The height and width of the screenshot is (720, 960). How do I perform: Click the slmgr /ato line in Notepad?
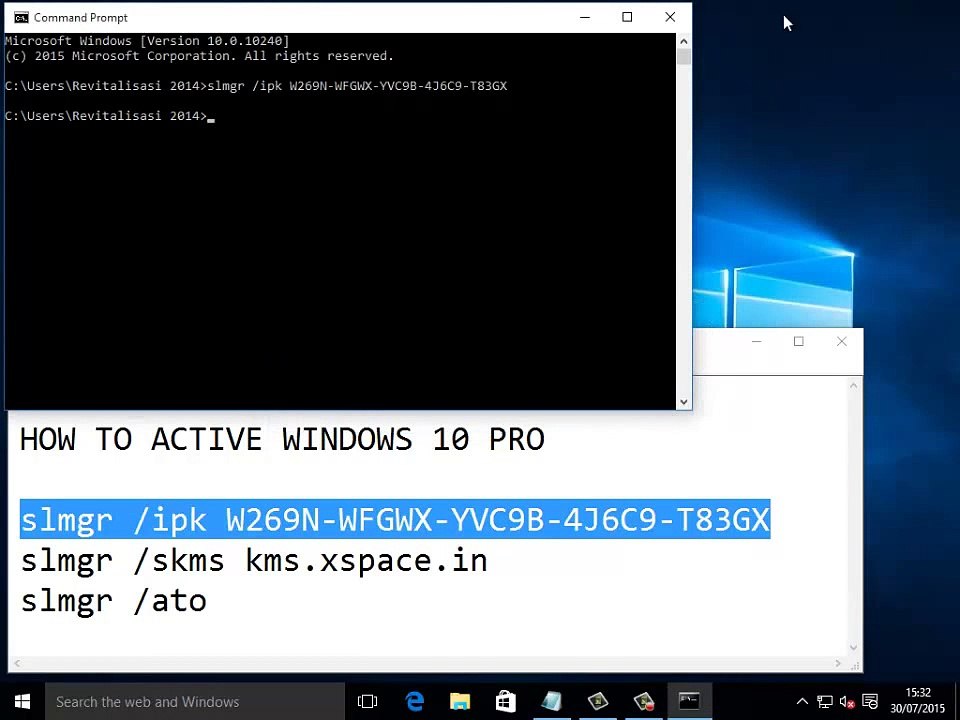coord(114,601)
